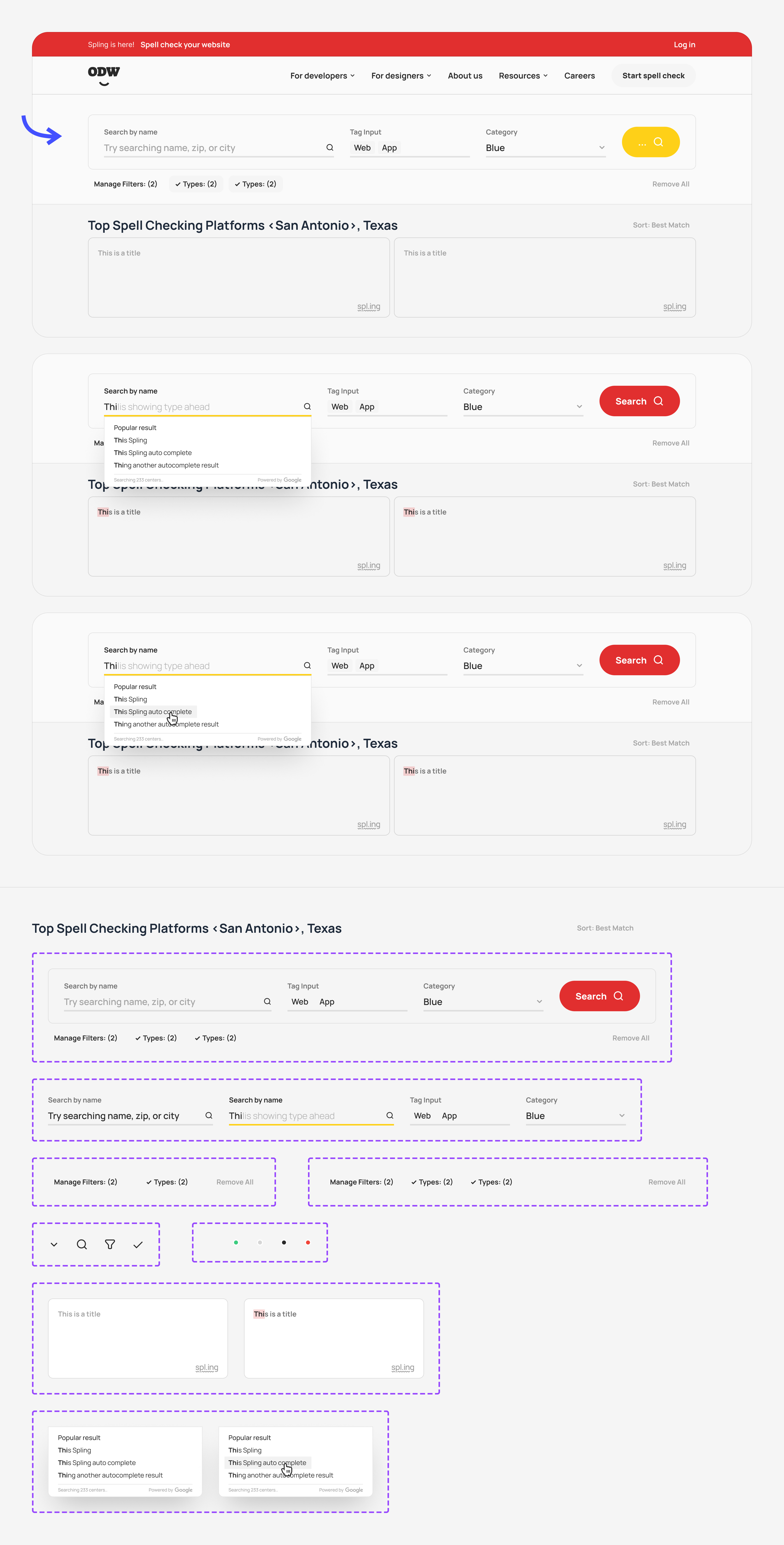Viewport: 784px width, 1545px height.
Task: Click the funnel filter icon in icon set
Action: 110,1244
